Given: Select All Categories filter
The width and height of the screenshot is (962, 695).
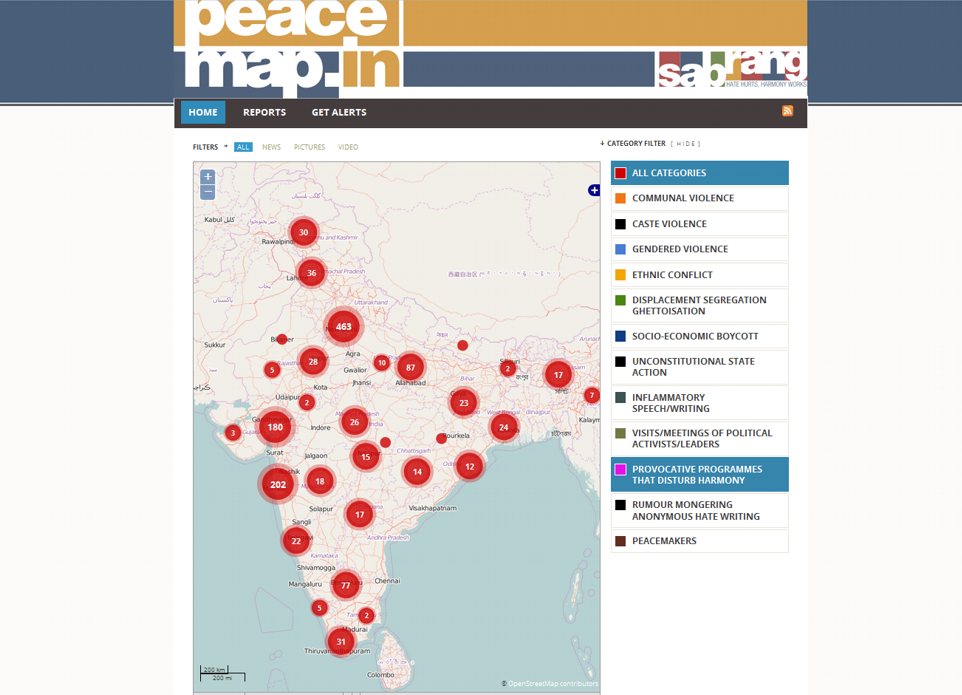Looking at the screenshot, I should pos(699,173).
